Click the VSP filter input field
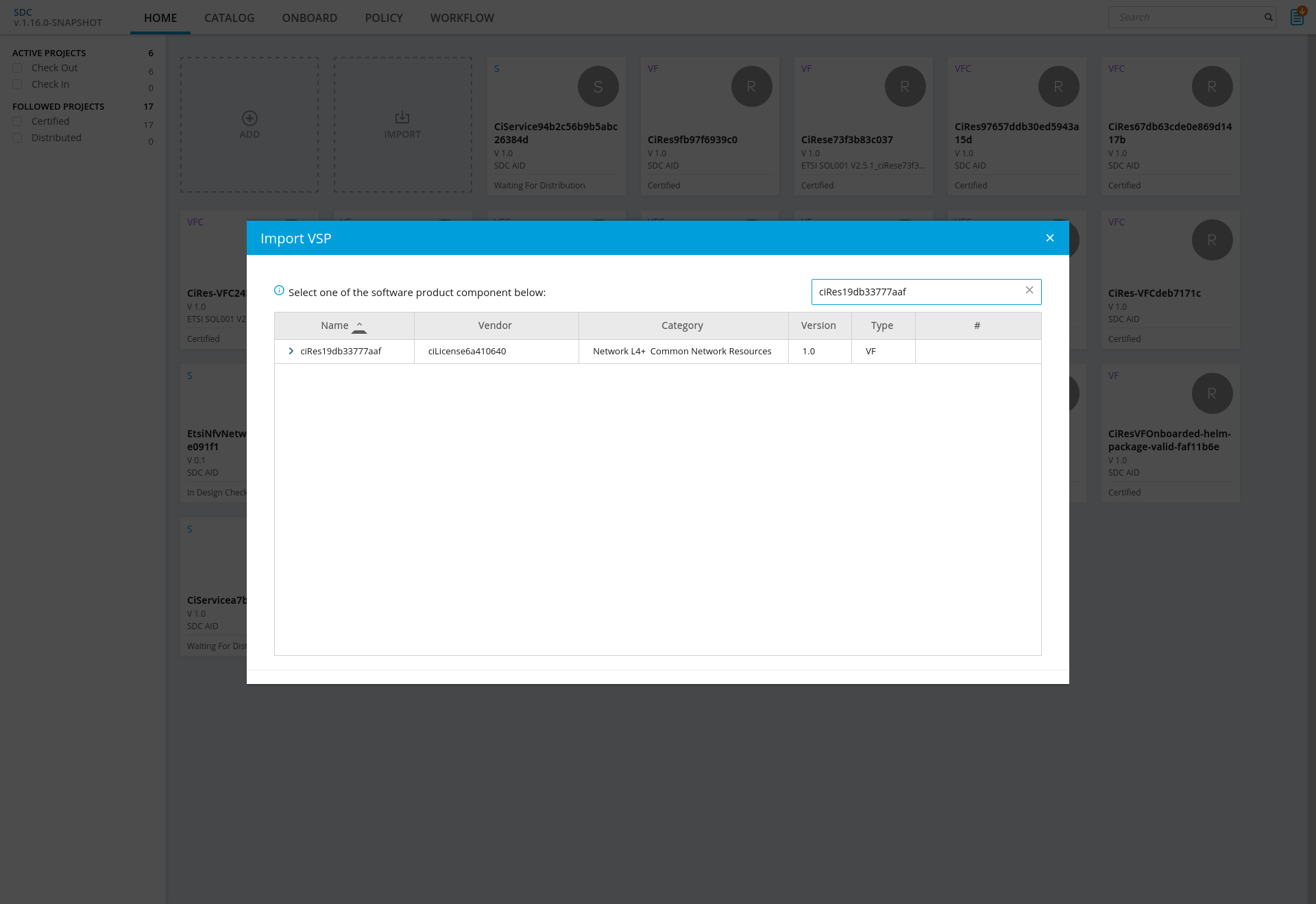The image size is (1316, 904). (x=915, y=292)
